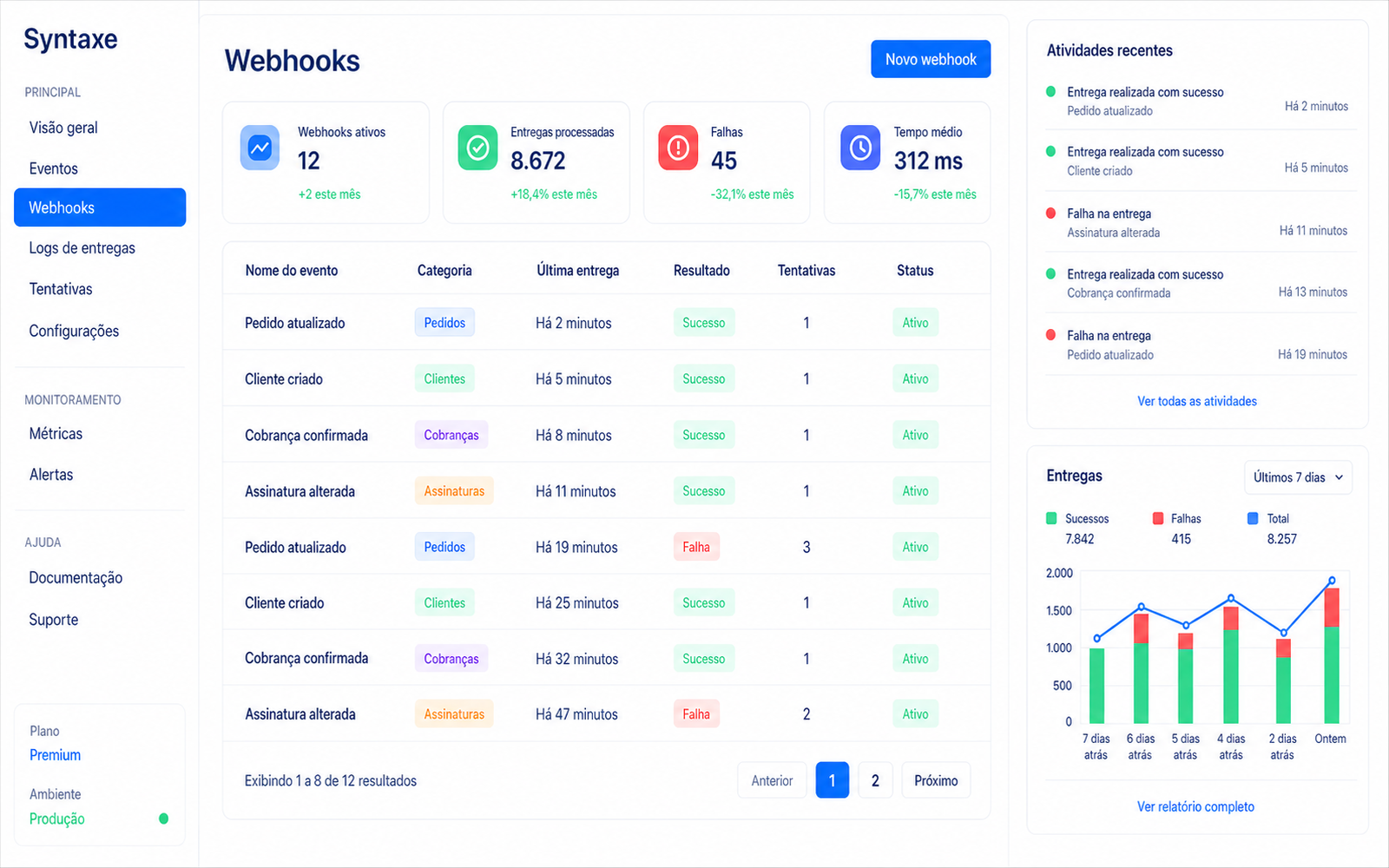The width and height of the screenshot is (1389, 868).
Task: Click green dot beside Cobrança confirmada activity
Action: click(1051, 274)
